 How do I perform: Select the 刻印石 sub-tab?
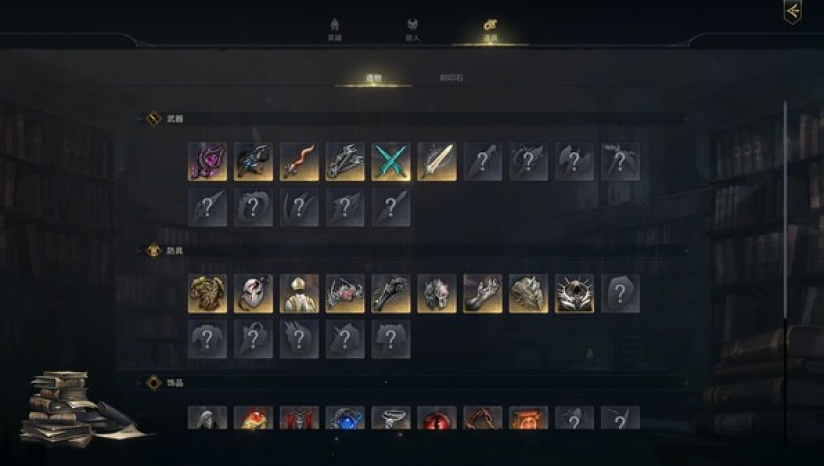pos(451,78)
